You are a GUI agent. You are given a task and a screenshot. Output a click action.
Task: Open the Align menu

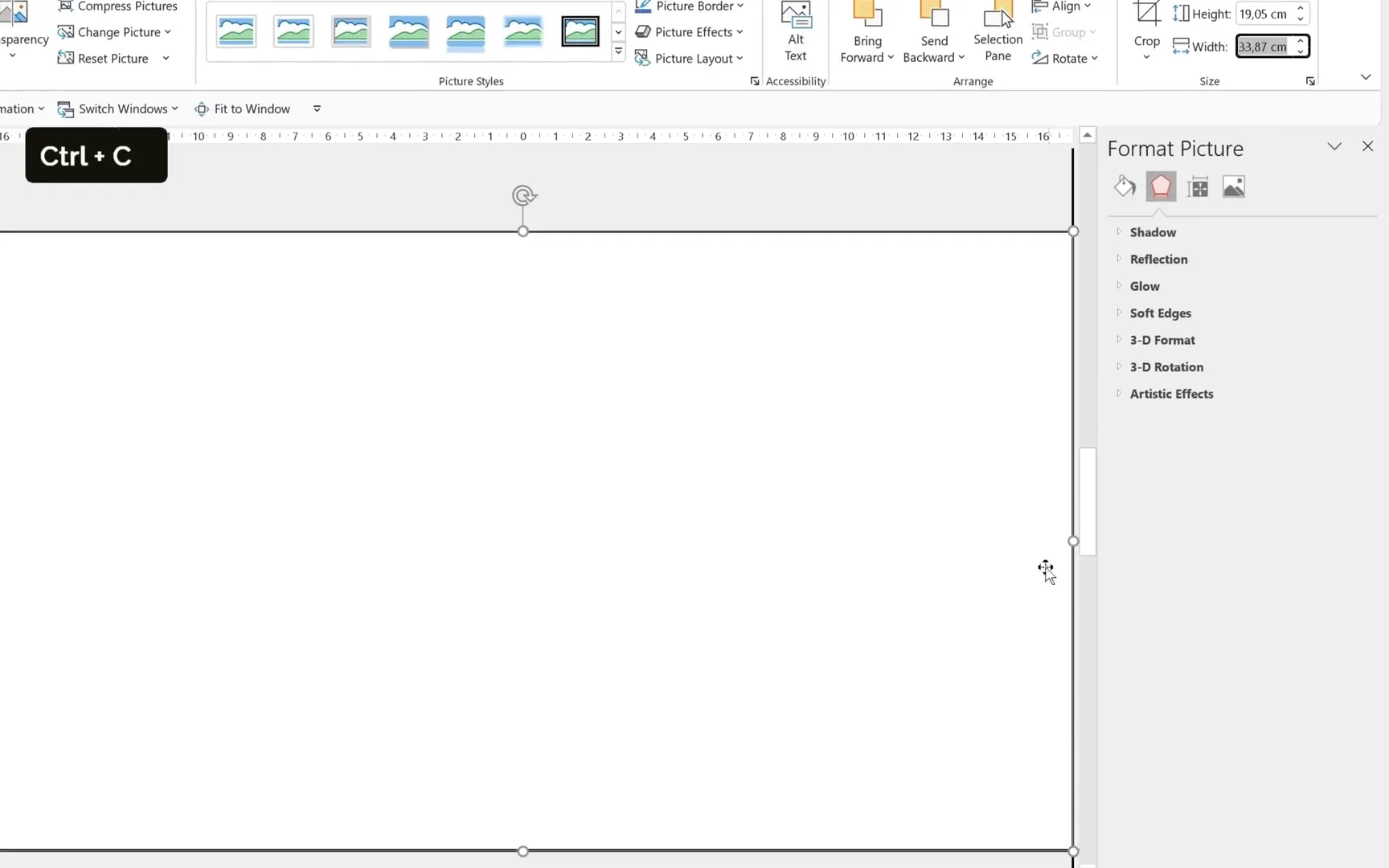coord(1062,6)
